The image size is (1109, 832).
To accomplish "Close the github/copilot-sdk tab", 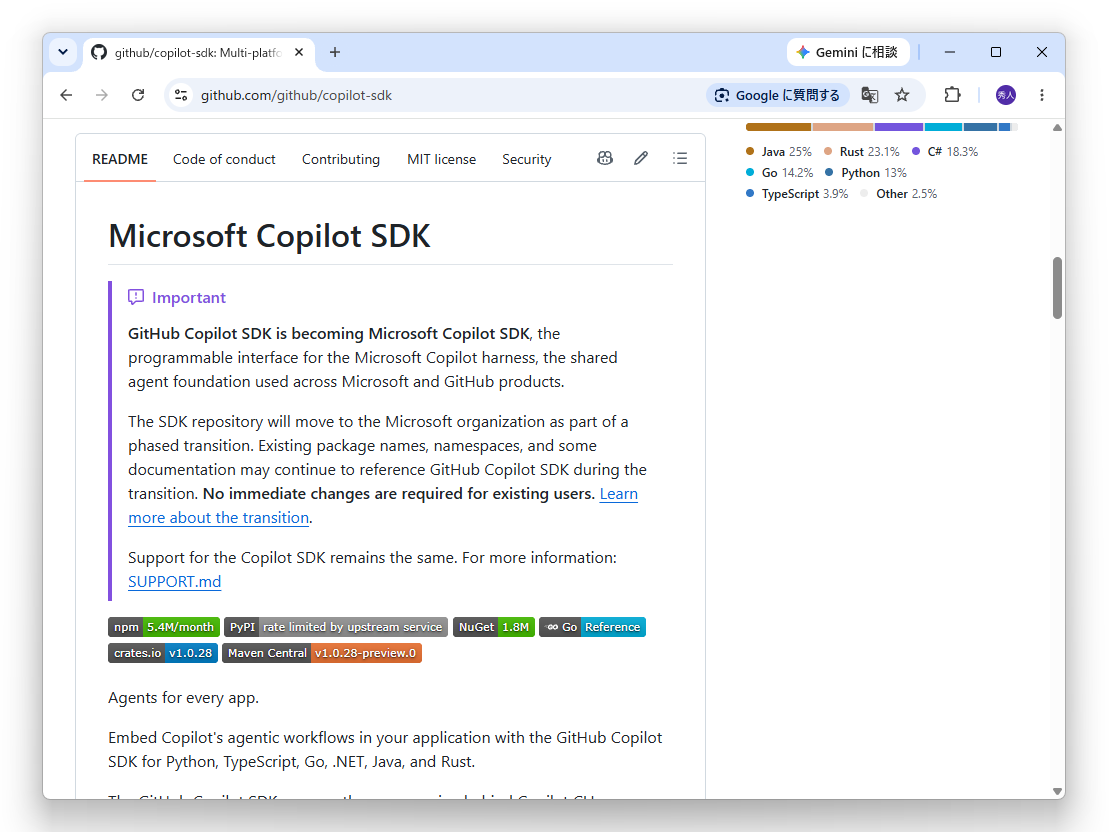I will coord(298,52).
